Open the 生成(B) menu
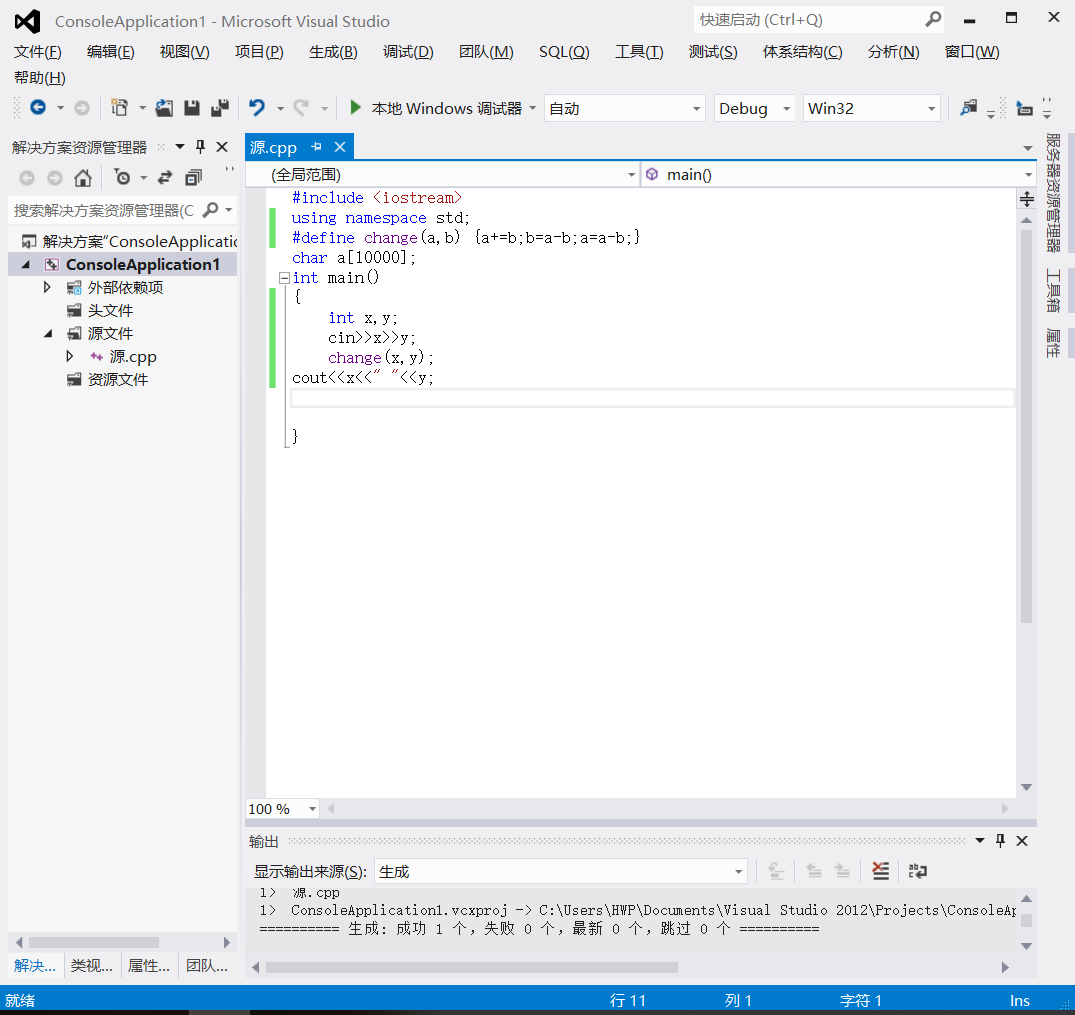Image resolution: width=1075 pixels, height=1015 pixels. coord(333,51)
